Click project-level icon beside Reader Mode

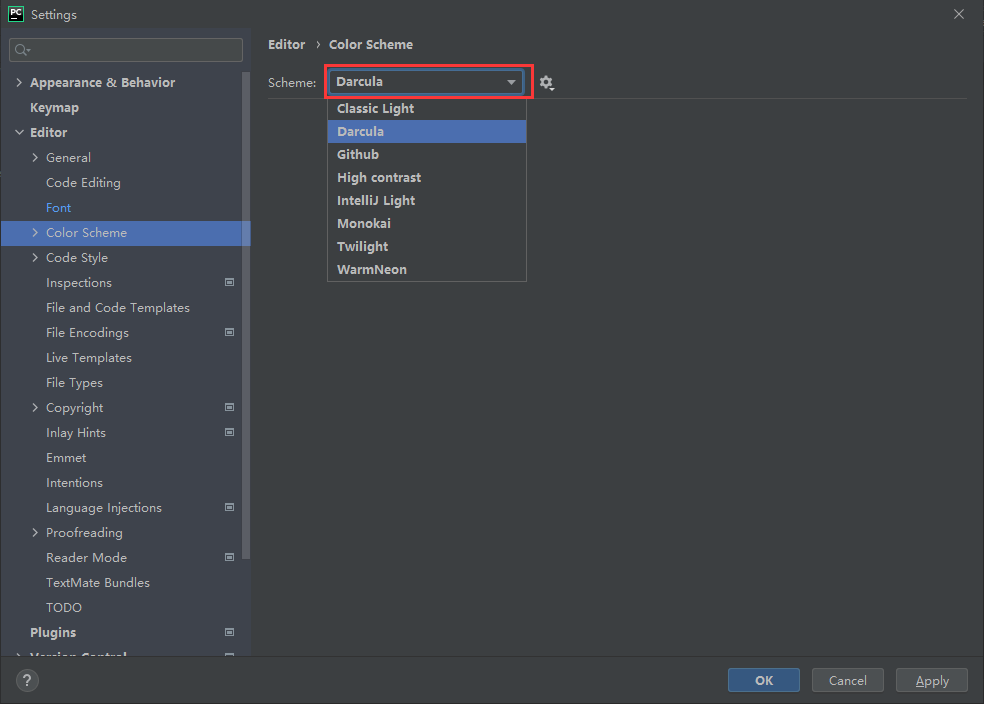pos(229,558)
